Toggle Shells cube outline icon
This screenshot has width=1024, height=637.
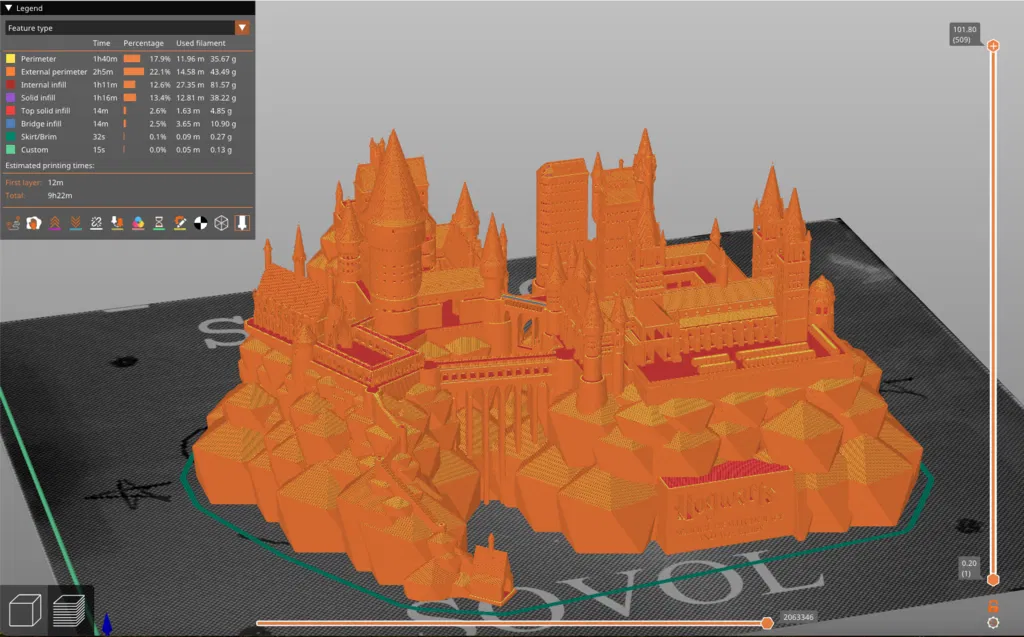(221, 223)
